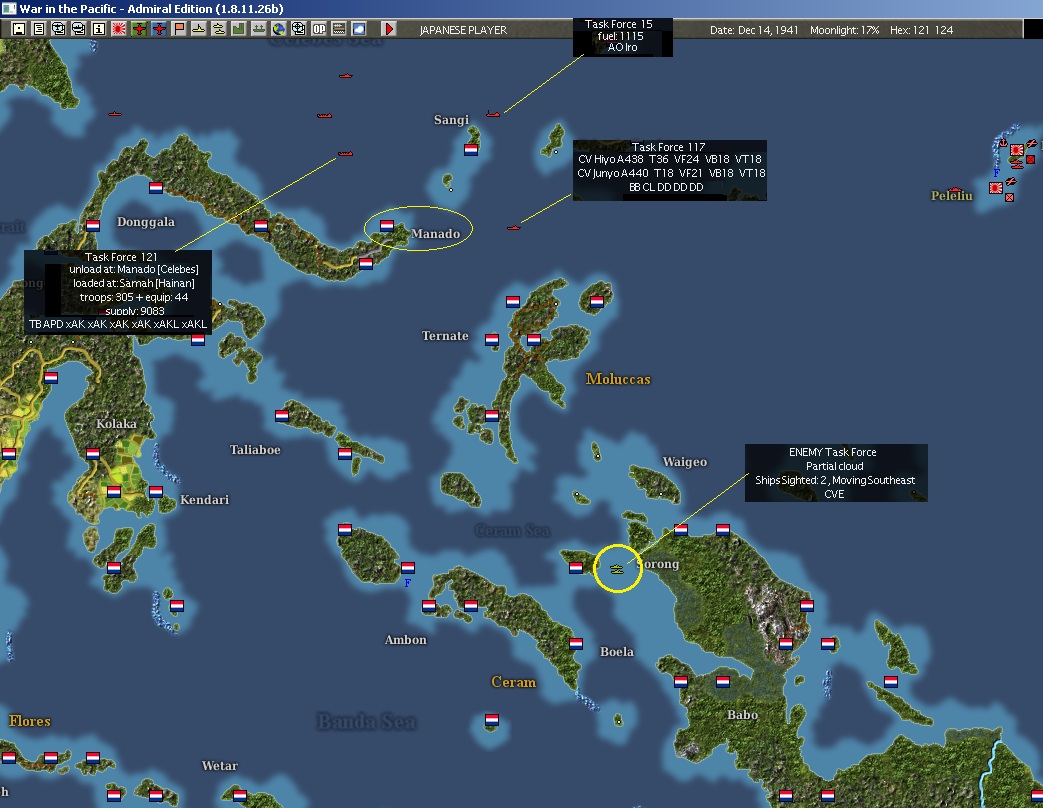Click the Taliaboe map label
This screenshot has height=808, width=1043.
pos(255,450)
